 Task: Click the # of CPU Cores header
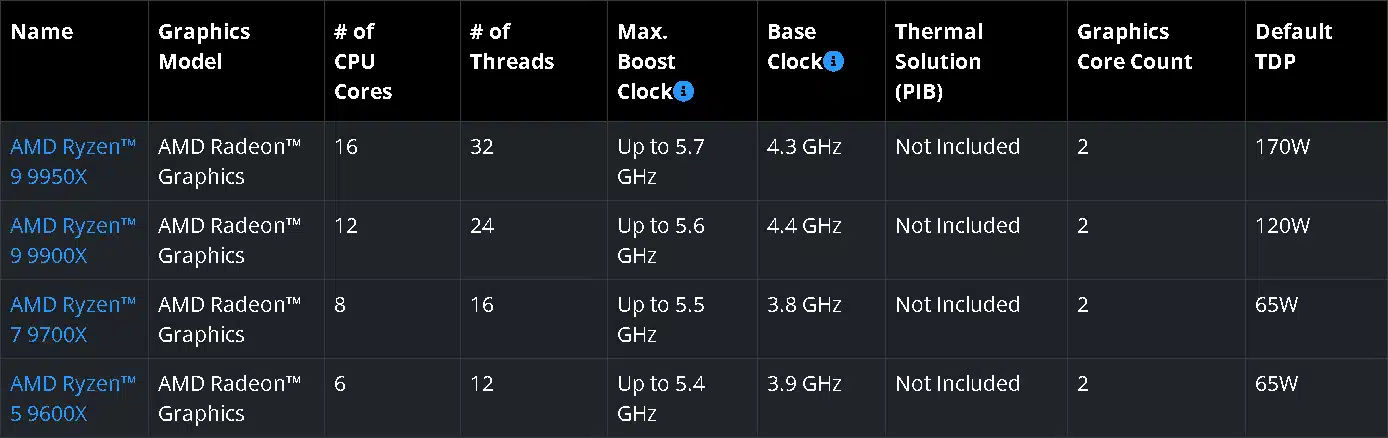click(363, 61)
